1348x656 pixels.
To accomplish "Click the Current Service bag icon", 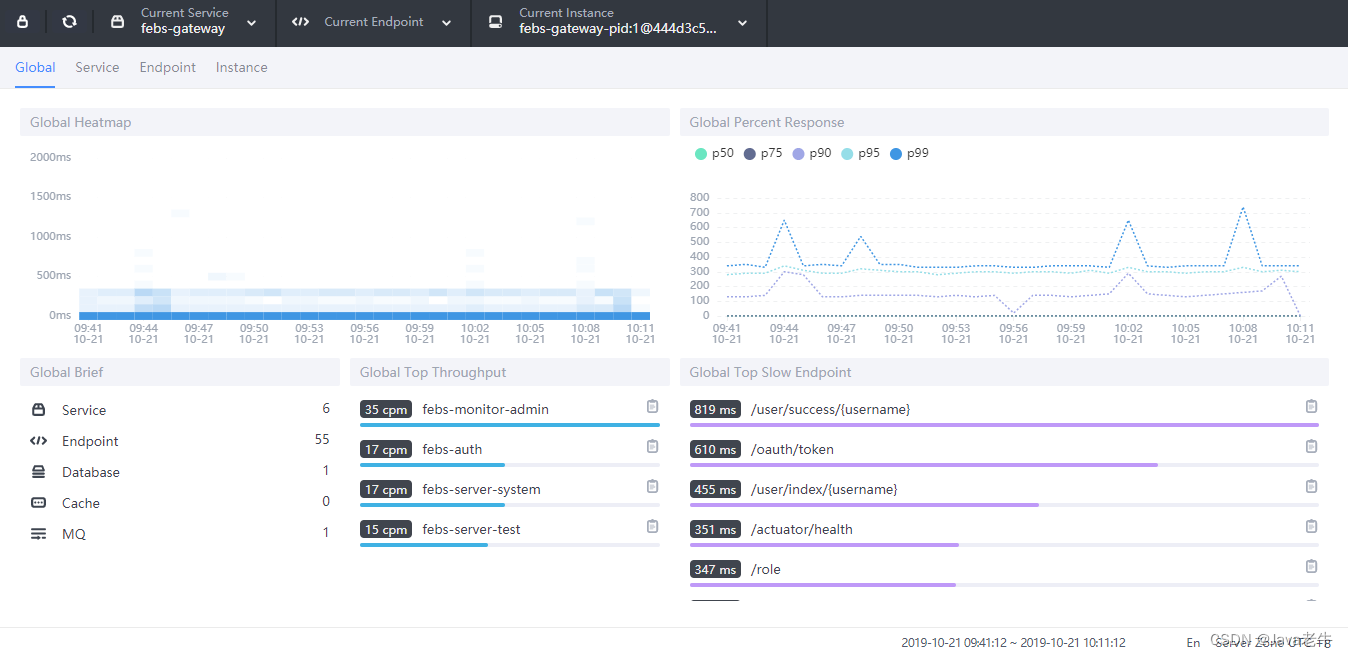I will coord(117,22).
